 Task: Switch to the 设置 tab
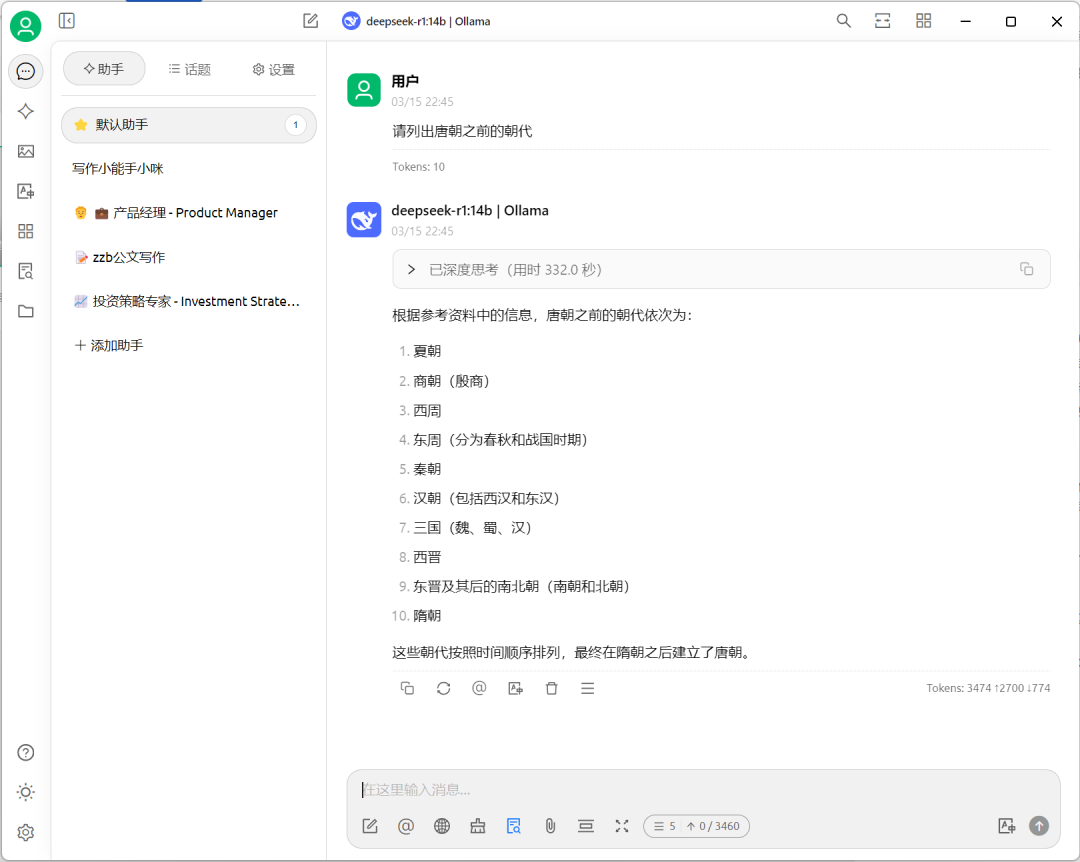272,69
